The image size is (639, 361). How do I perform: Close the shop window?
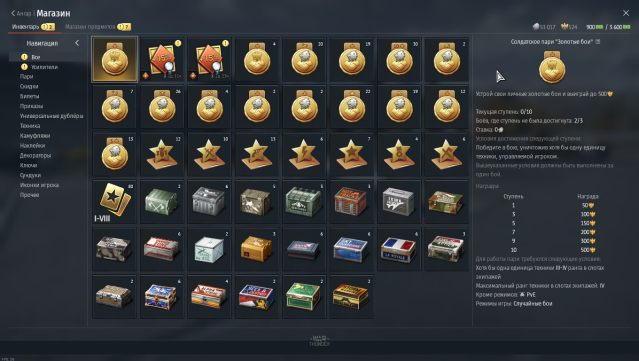[626, 13]
